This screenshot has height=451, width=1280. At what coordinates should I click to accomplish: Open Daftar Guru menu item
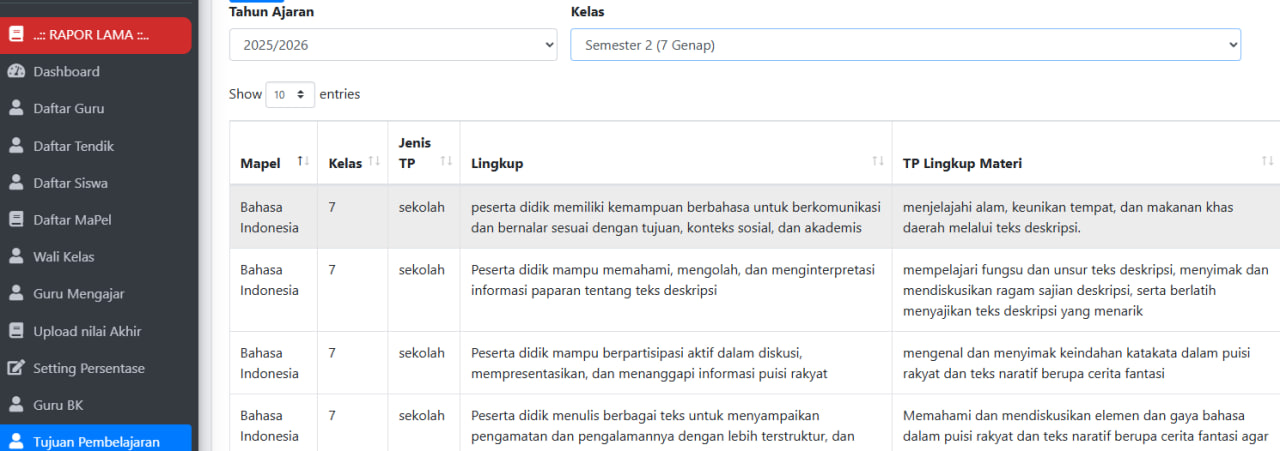click(x=96, y=109)
